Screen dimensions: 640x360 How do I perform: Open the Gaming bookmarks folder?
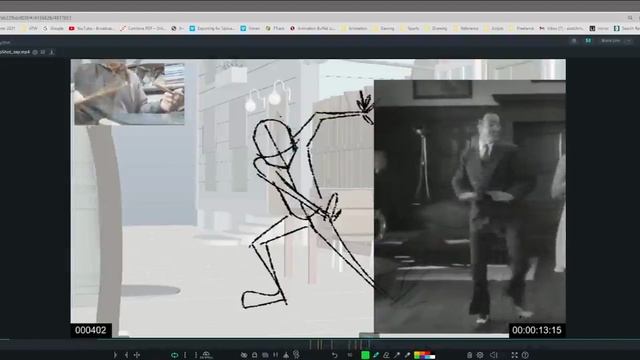[x=383, y=28]
